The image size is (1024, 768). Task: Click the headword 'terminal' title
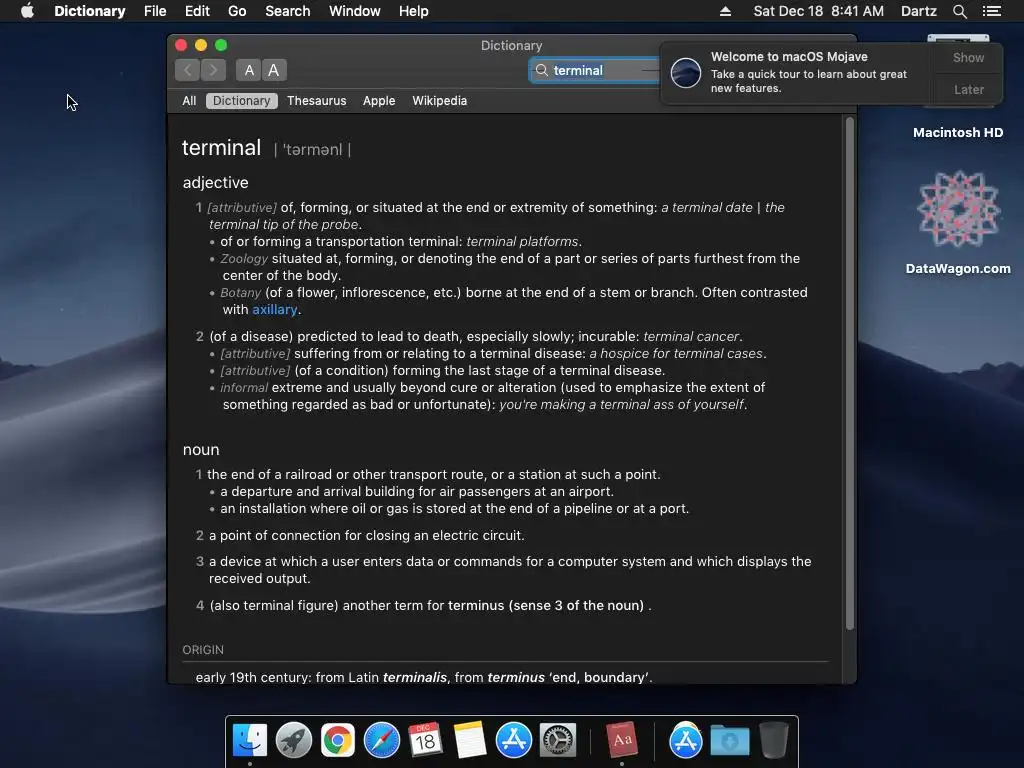tap(221, 148)
